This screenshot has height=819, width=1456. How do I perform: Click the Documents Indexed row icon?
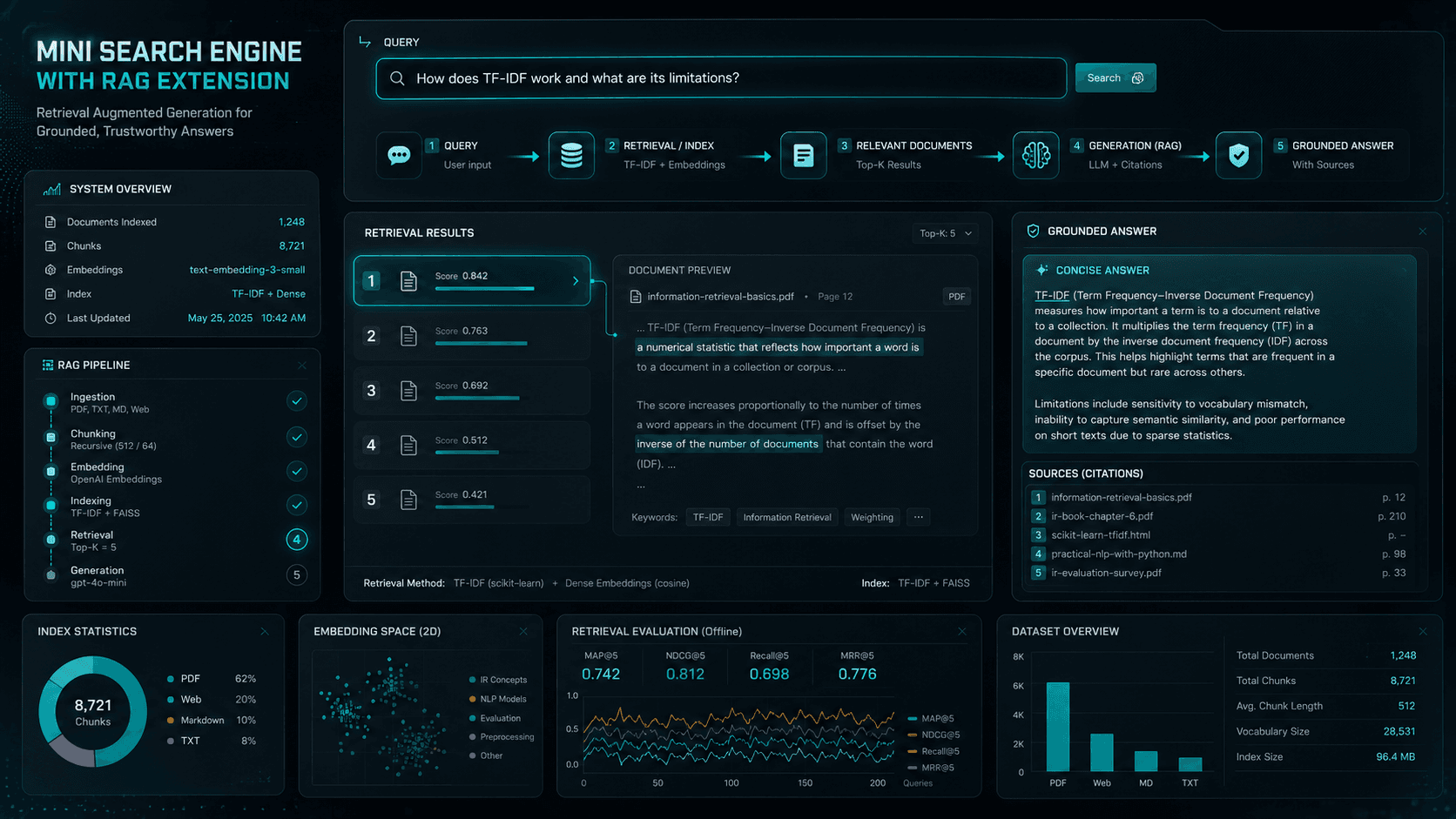click(51, 222)
